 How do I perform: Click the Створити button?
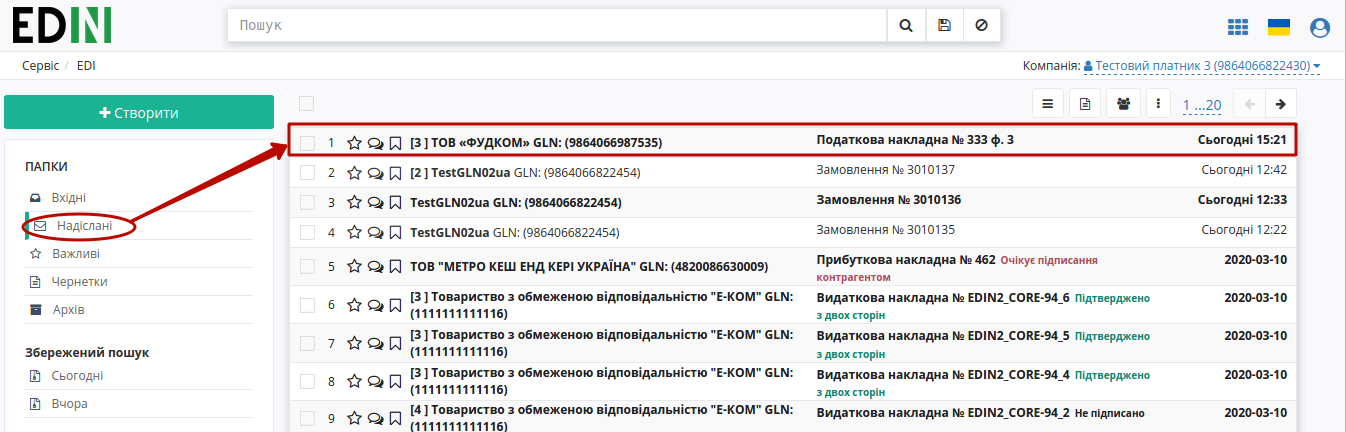(139, 112)
